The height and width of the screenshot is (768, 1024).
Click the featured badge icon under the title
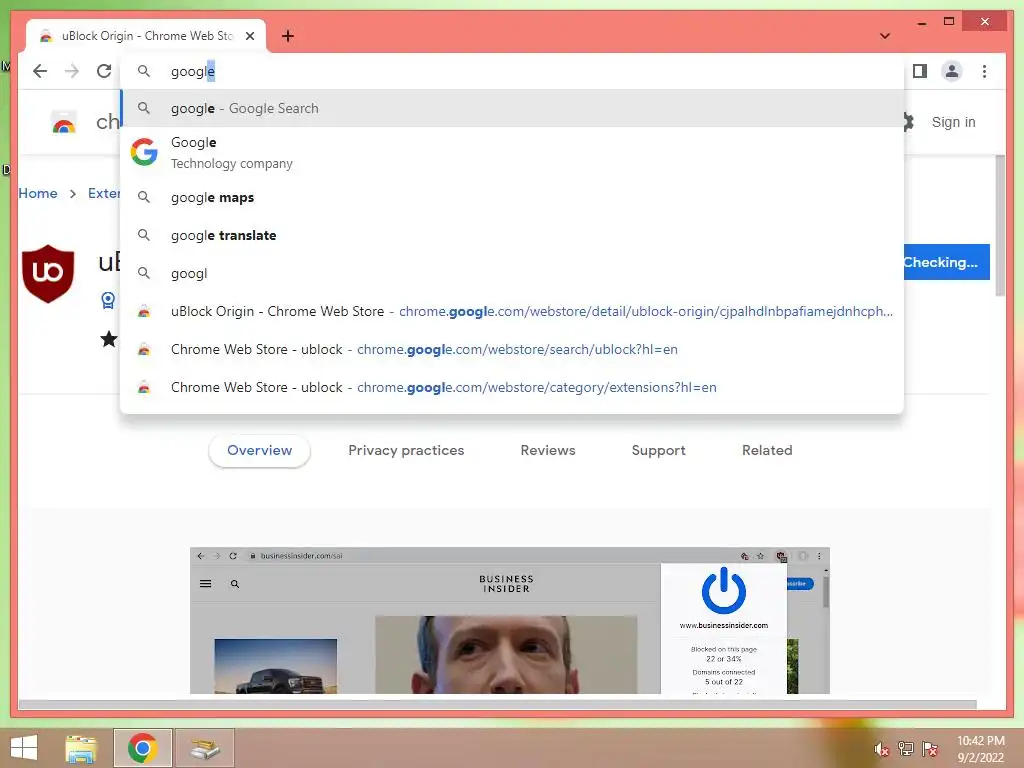point(108,300)
